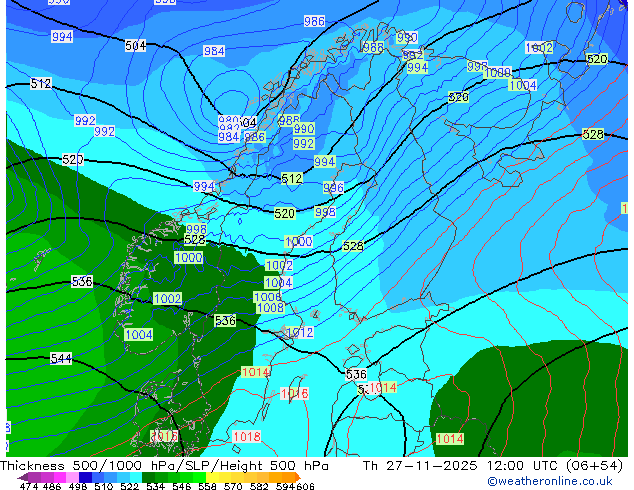This screenshot has width=634, height=490.
Task: Click the red '1018' isobar label
Action: (247, 437)
